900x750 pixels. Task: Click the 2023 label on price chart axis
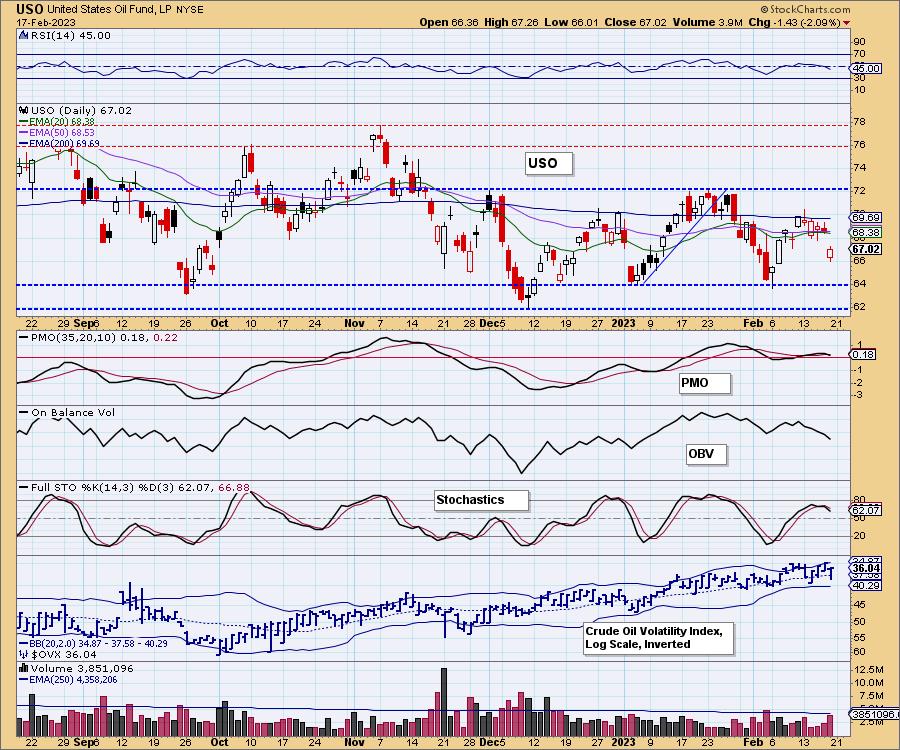point(623,323)
